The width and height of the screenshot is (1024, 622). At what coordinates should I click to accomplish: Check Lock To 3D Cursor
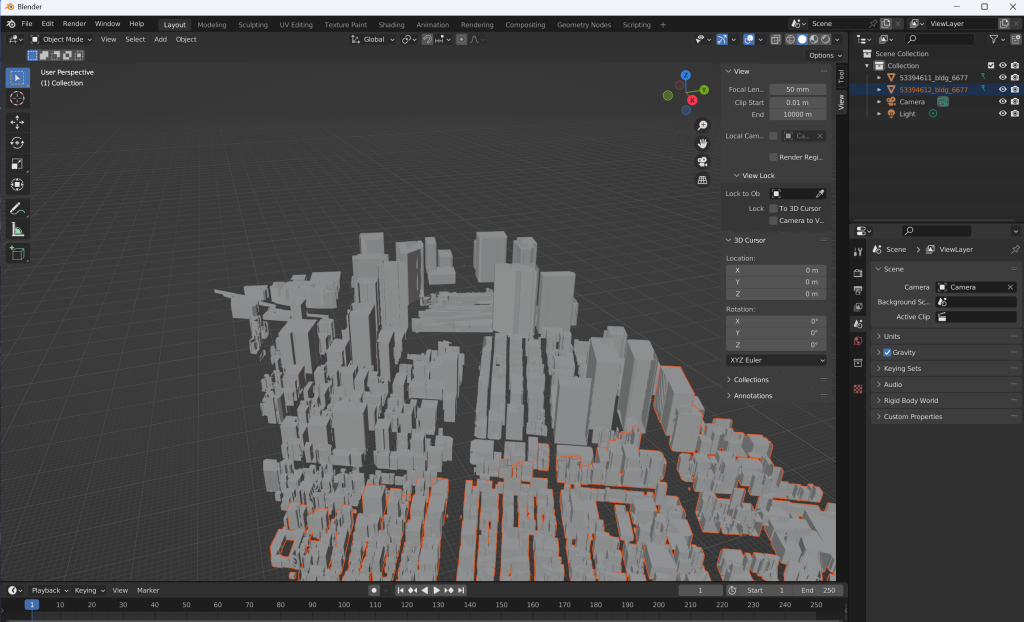coord(773,208)
